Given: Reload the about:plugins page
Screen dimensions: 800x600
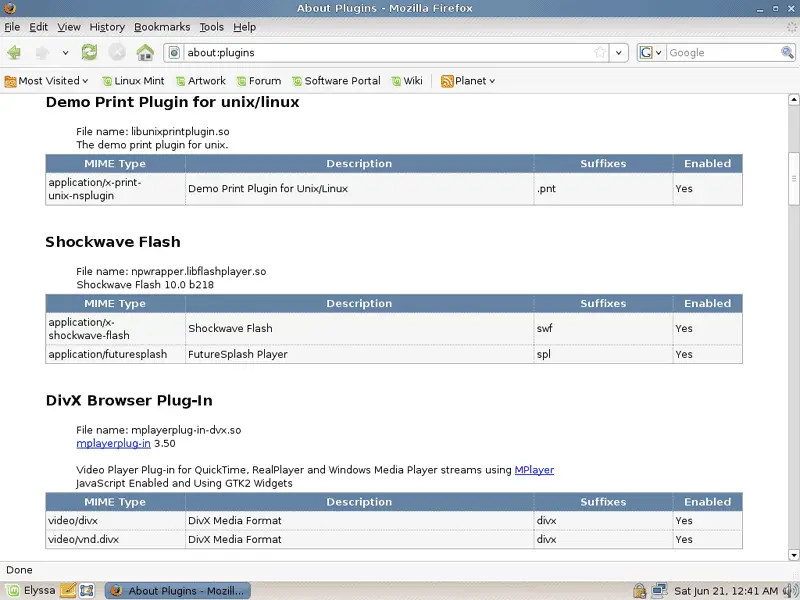Looking at the screenshot, I should coord(89,52).
